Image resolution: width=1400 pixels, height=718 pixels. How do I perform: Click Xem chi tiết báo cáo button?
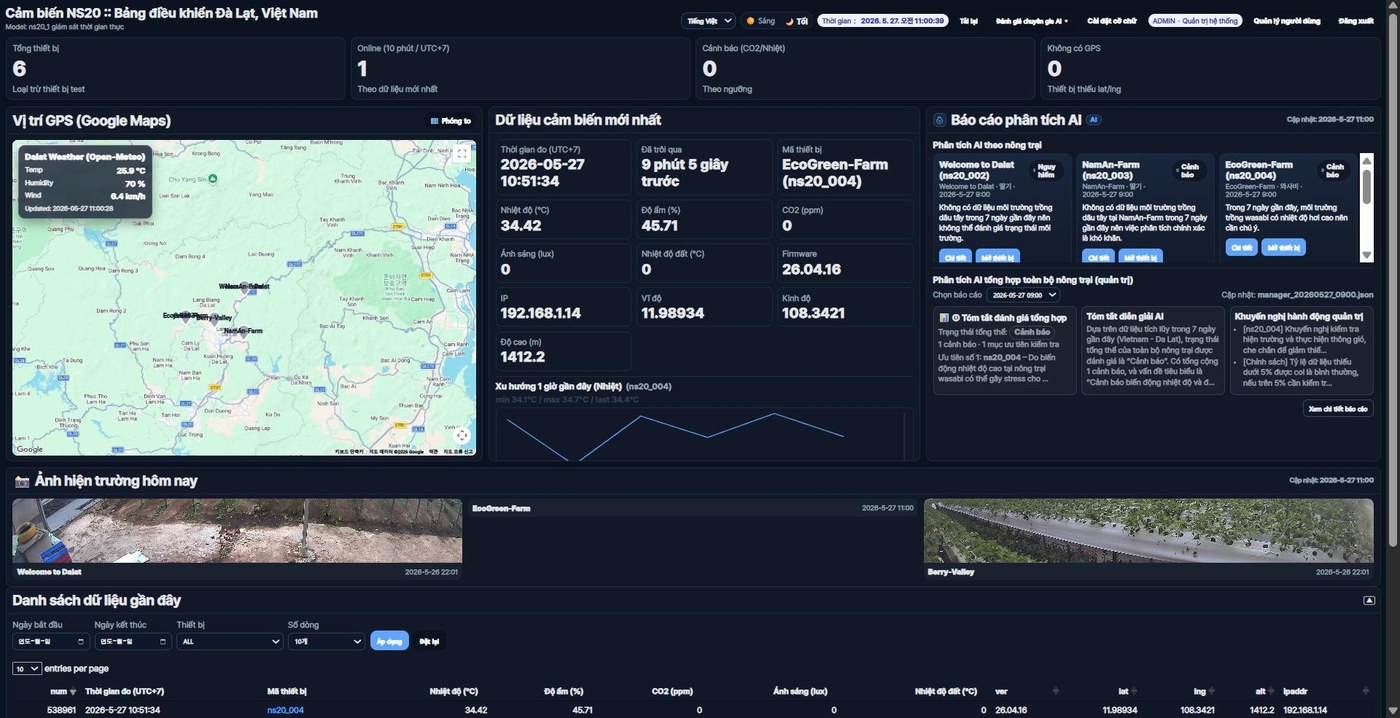pyautogui.click(x=1338, y=409)
